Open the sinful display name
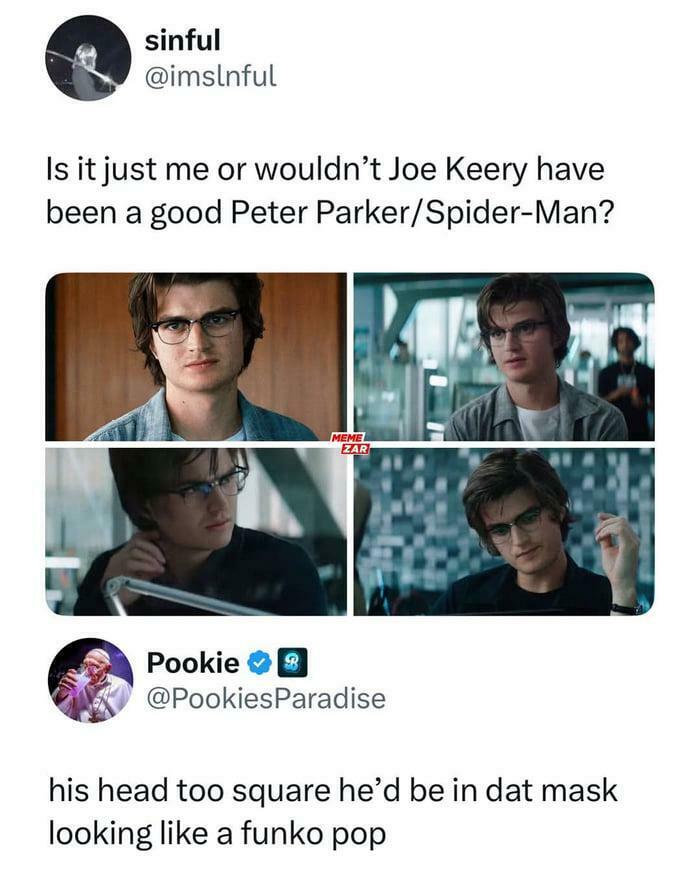The height and width of the screenshot is (875, 700). (182, 41)
